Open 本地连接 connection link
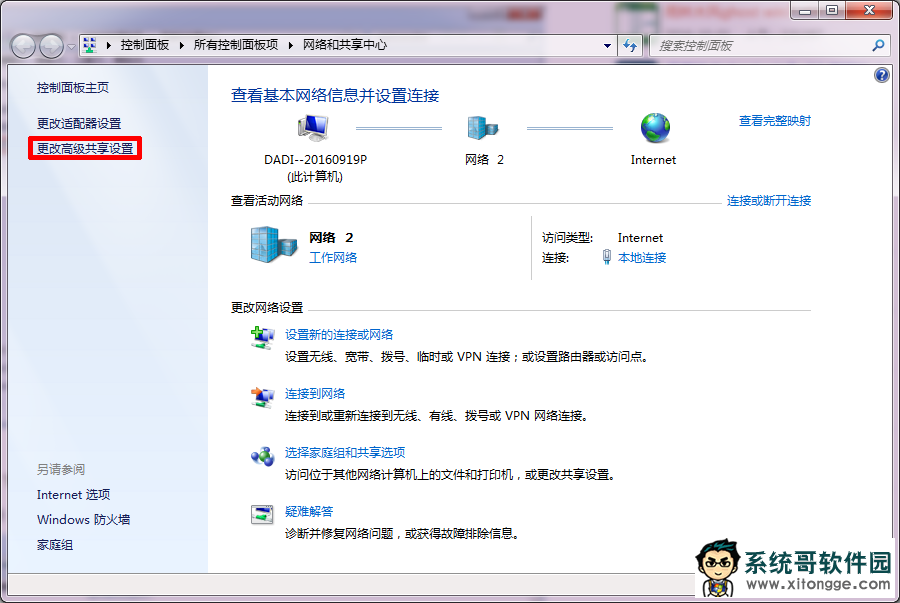 pos(642,258)
